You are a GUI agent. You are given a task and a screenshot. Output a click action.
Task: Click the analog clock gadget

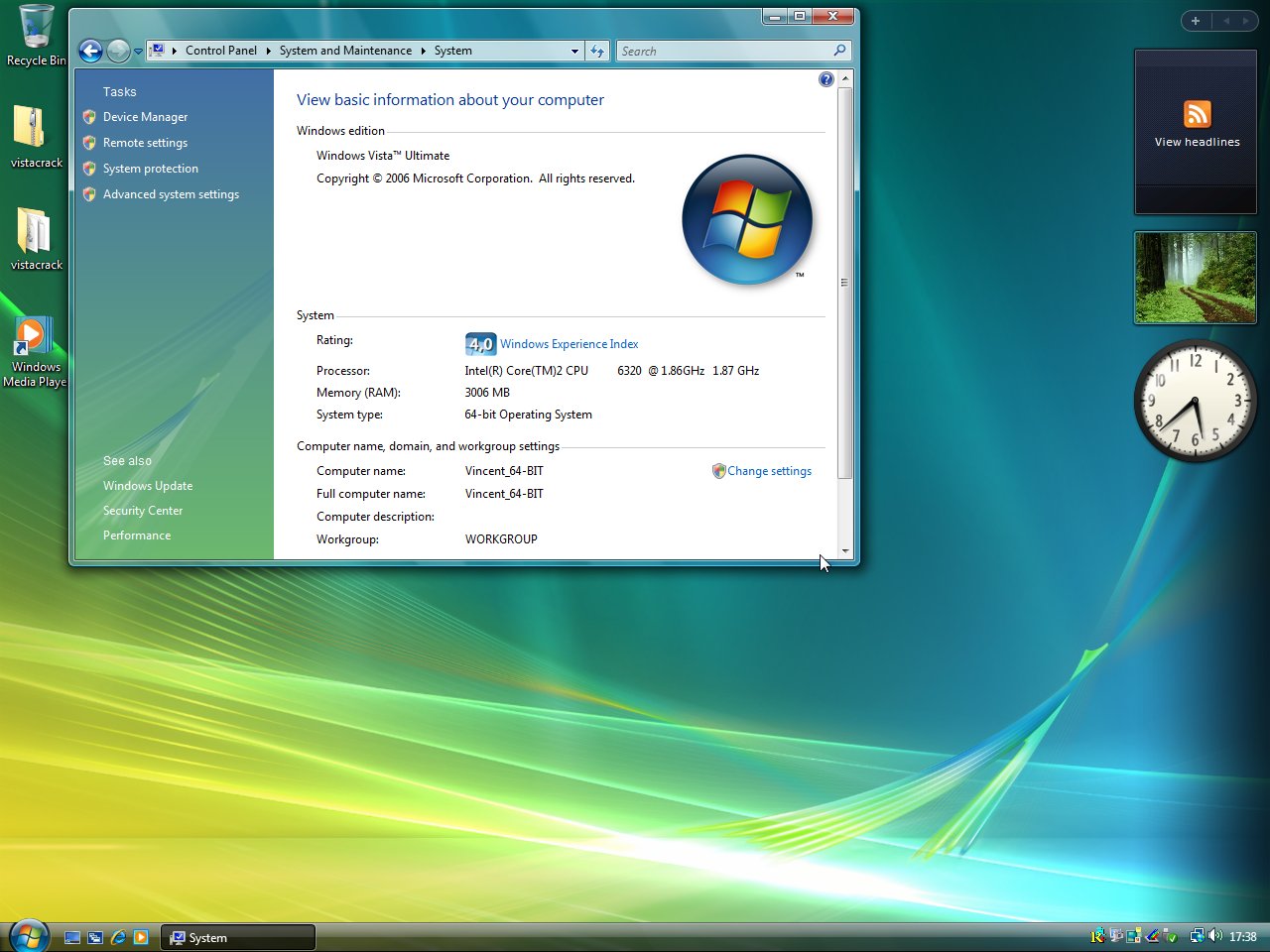(1196, 400)
